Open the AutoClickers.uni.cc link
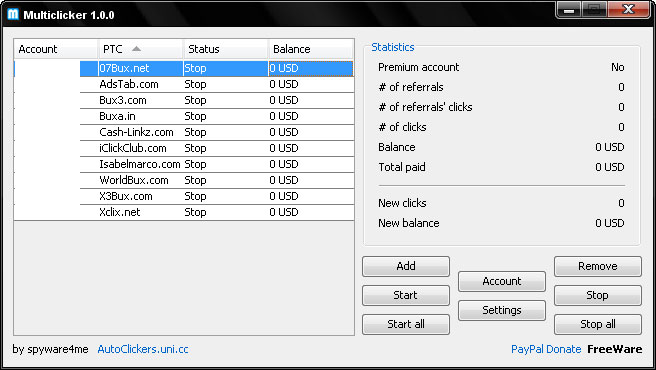This screenshot has height=370, width=656. 143,349
